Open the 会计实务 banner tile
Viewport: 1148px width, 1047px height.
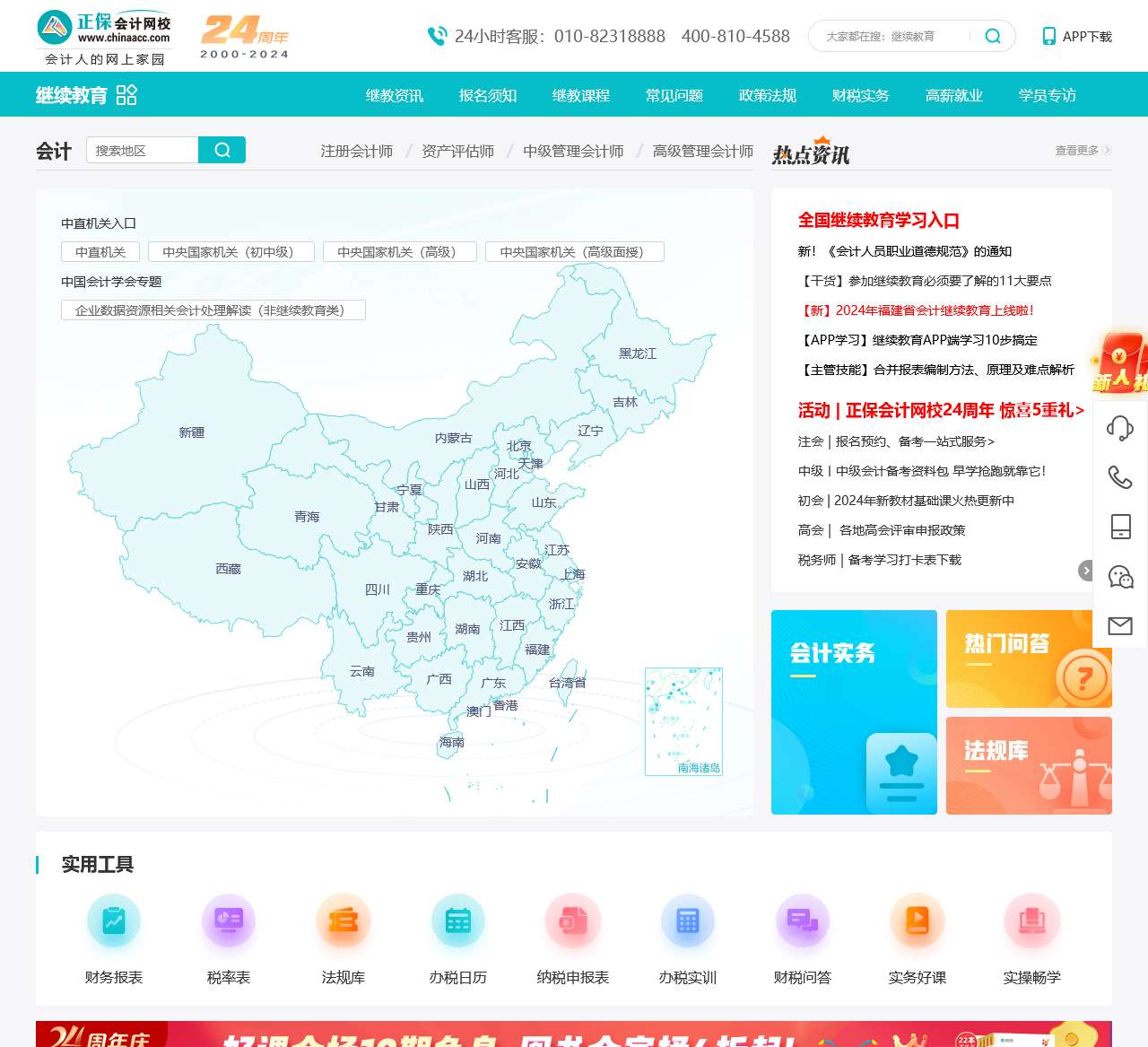pos(854,712)
